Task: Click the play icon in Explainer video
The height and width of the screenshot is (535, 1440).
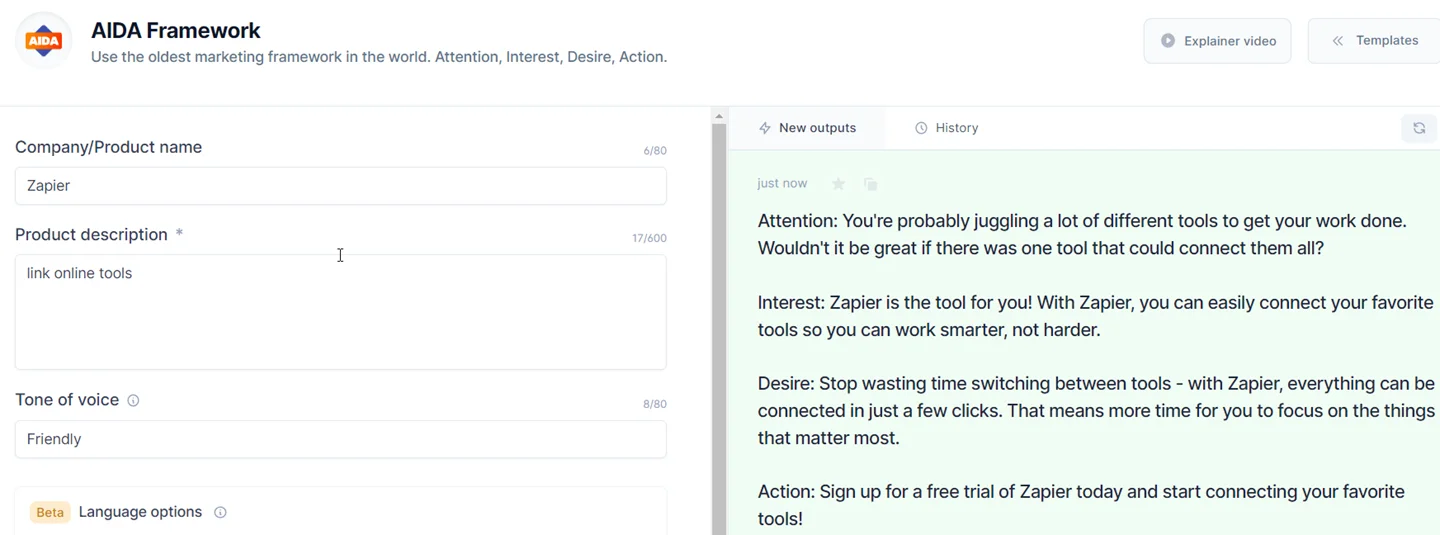Action: [x=1167, y=41]
